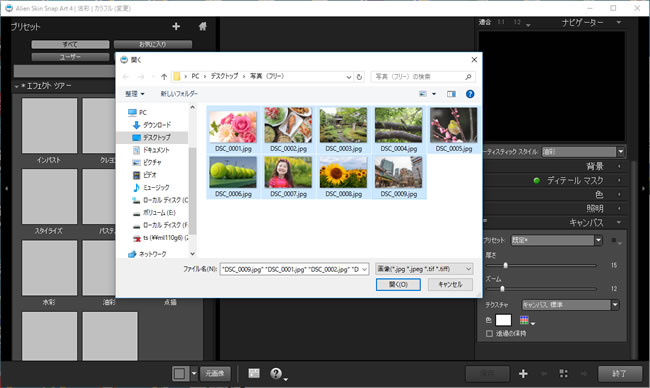
Task: Click the Cancel (キャンセル) button
Action: tap(450, 285)
